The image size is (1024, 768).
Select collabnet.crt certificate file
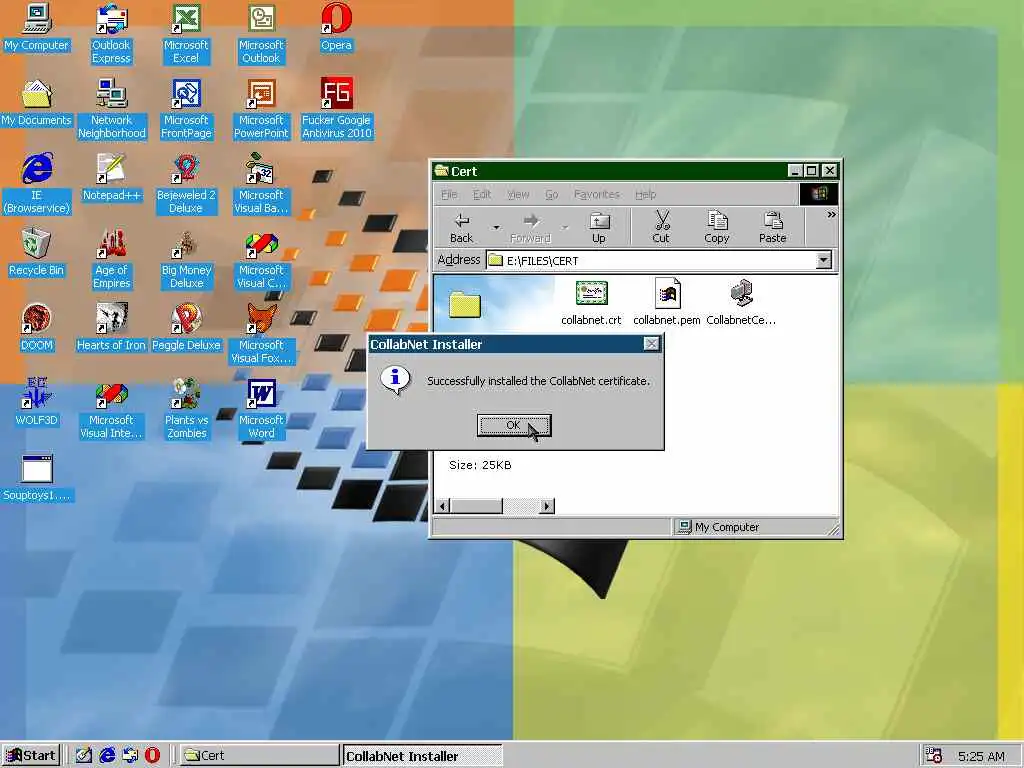[591, 303]
